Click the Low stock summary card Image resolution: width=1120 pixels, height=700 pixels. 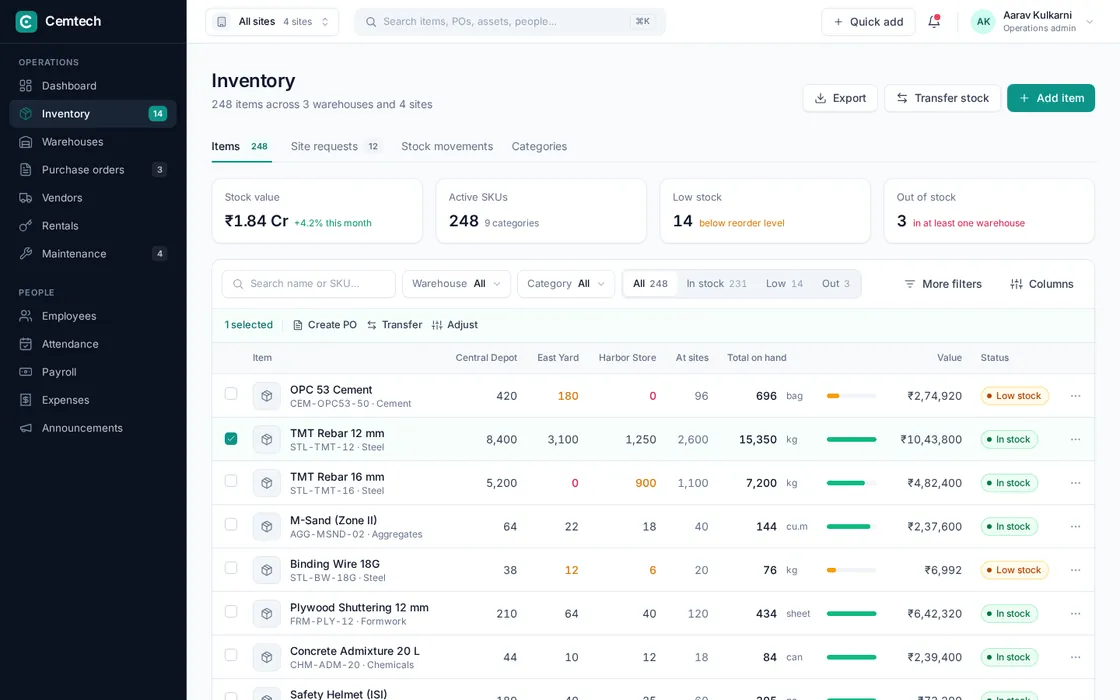coord(765,211)
